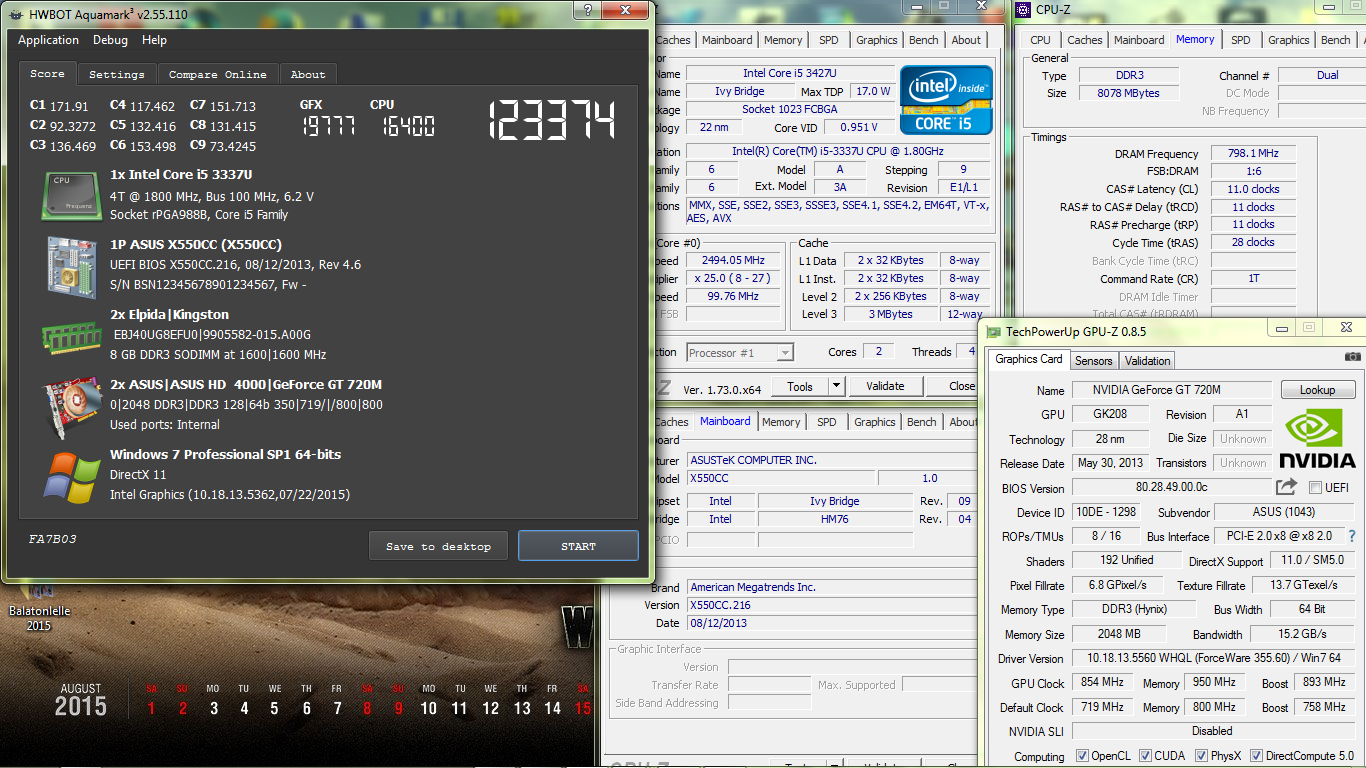
Task: Click the GPU-Z title bar icon
Action: click(x=993, y=332)
